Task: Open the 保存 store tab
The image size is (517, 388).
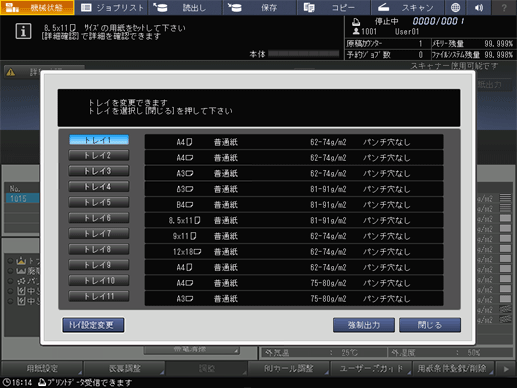Action: pyautogui.click(x=260, y=7)
